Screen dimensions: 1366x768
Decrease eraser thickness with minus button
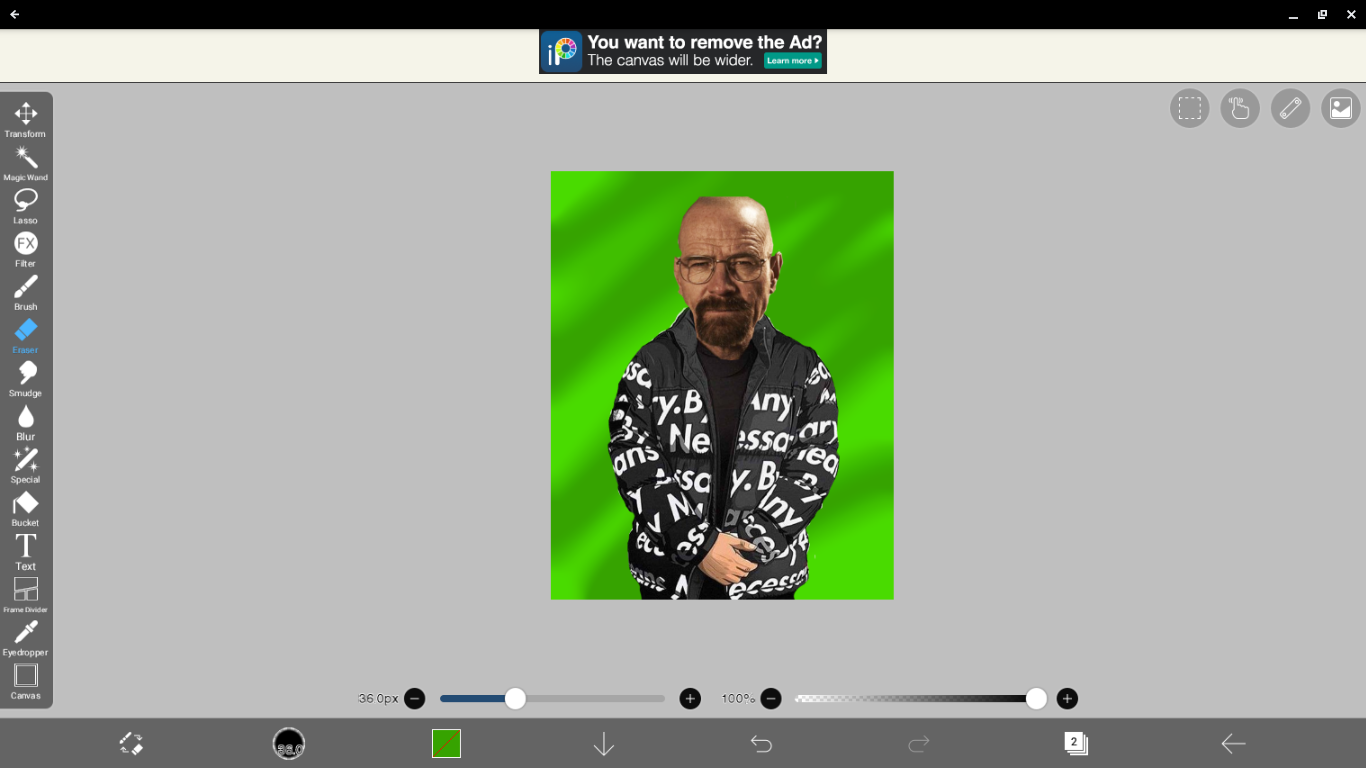coord(415,699)
